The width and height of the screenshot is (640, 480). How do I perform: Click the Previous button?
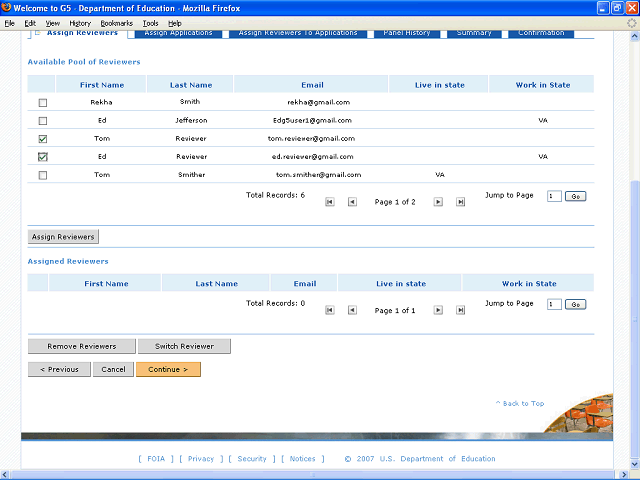click(59, 369)
